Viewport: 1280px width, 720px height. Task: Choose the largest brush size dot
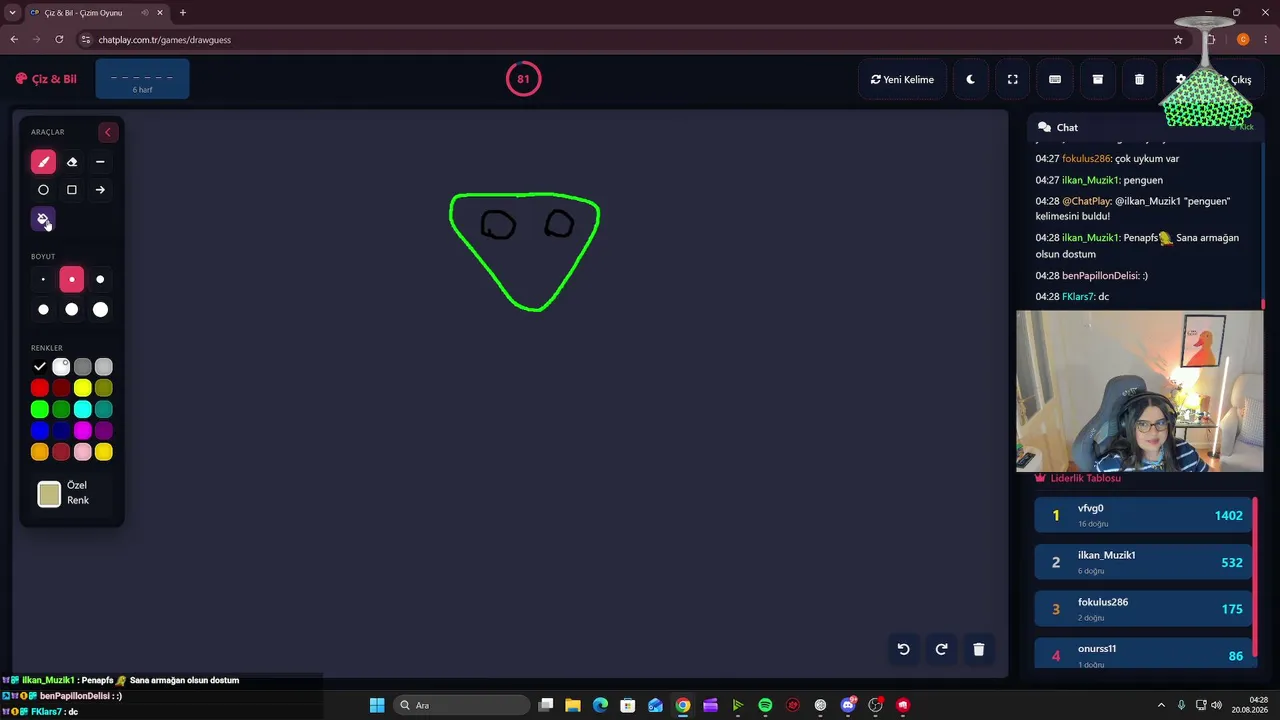pos(100,310)
